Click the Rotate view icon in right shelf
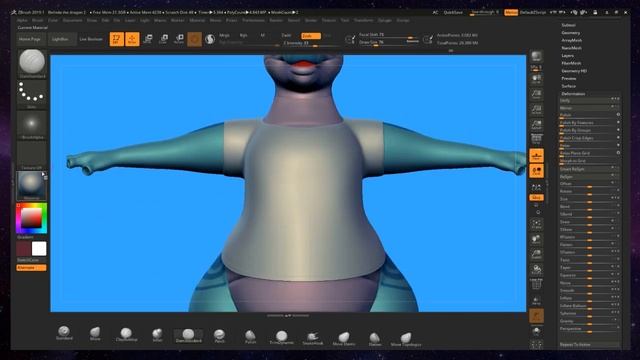Image resolution: width=640 pixels, height=360 pixels. point(536,269)
